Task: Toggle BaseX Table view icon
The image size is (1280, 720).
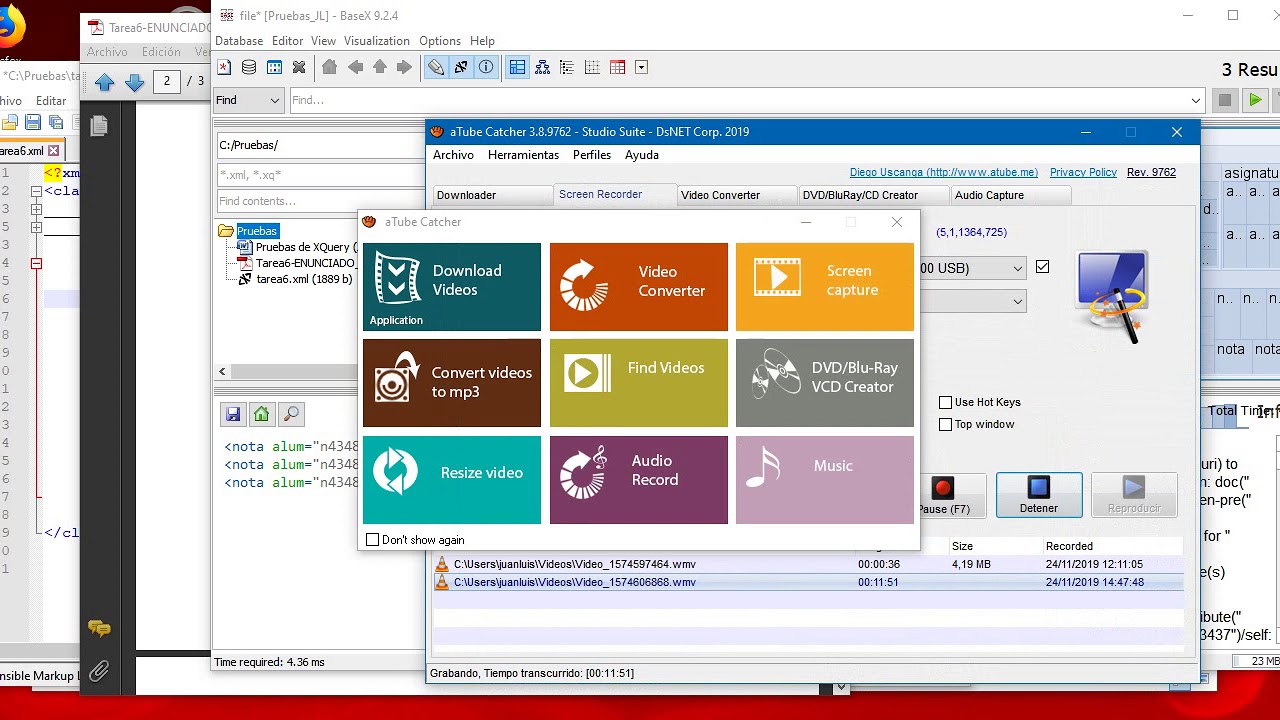Action: point(617,67)
